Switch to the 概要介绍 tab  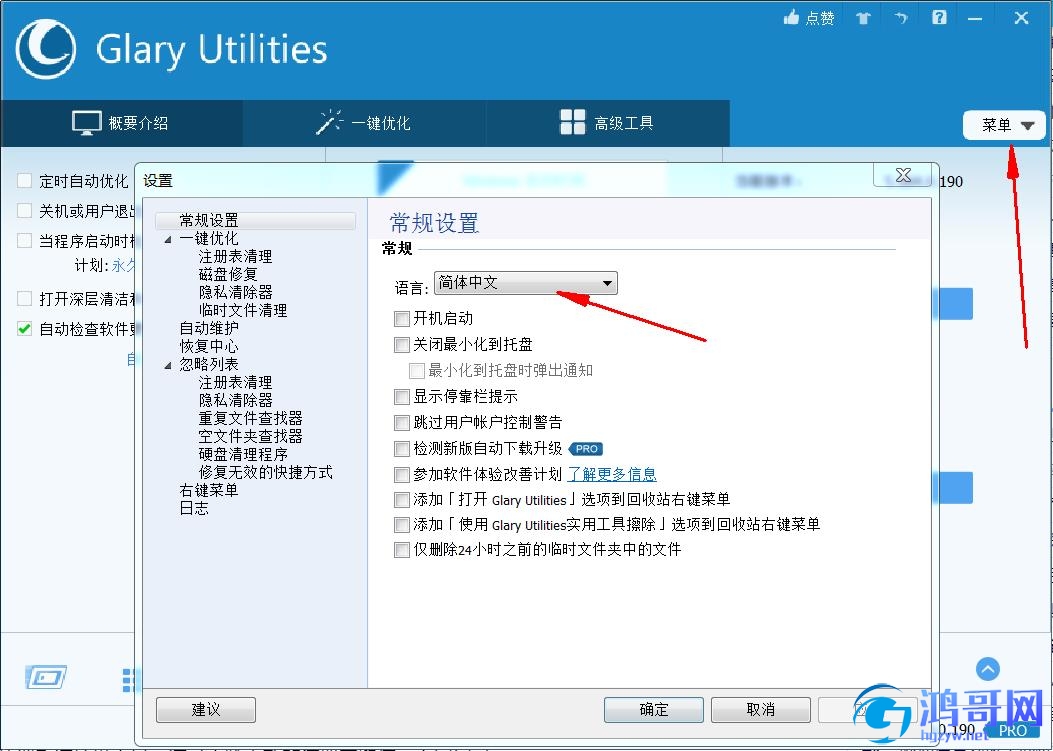click(x=122, y=123)
